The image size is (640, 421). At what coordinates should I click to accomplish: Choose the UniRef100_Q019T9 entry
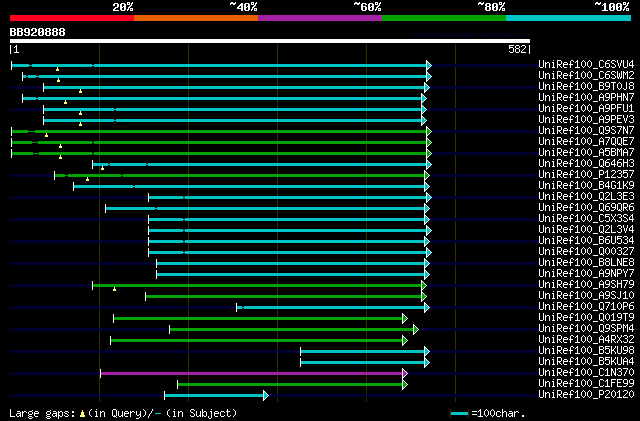point(586,318)
